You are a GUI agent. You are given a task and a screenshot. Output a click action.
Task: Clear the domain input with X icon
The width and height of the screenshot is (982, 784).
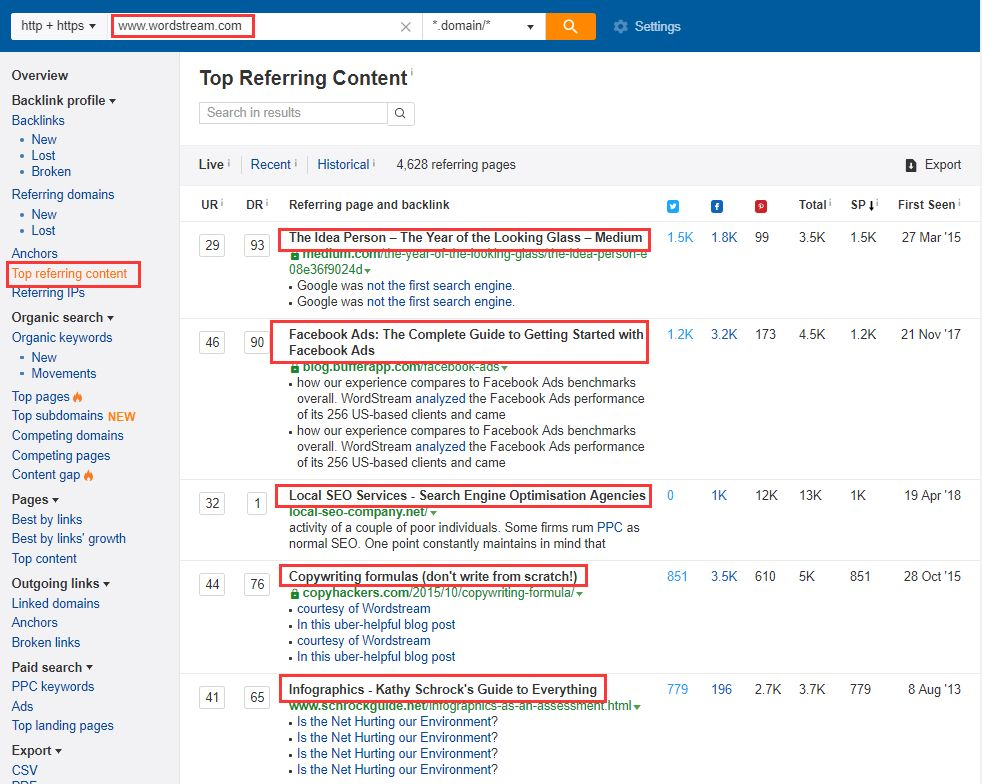coord(406,27)
